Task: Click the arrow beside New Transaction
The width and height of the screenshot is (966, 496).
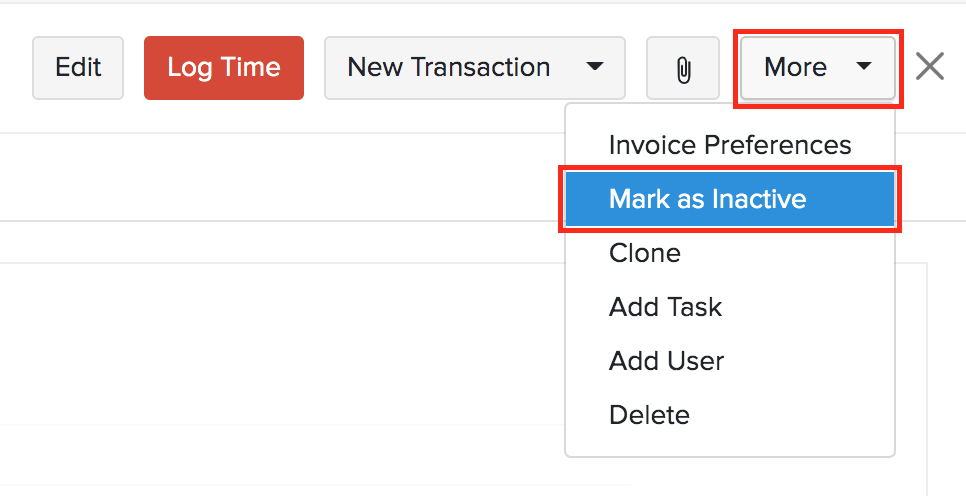Action: [595, 68]
